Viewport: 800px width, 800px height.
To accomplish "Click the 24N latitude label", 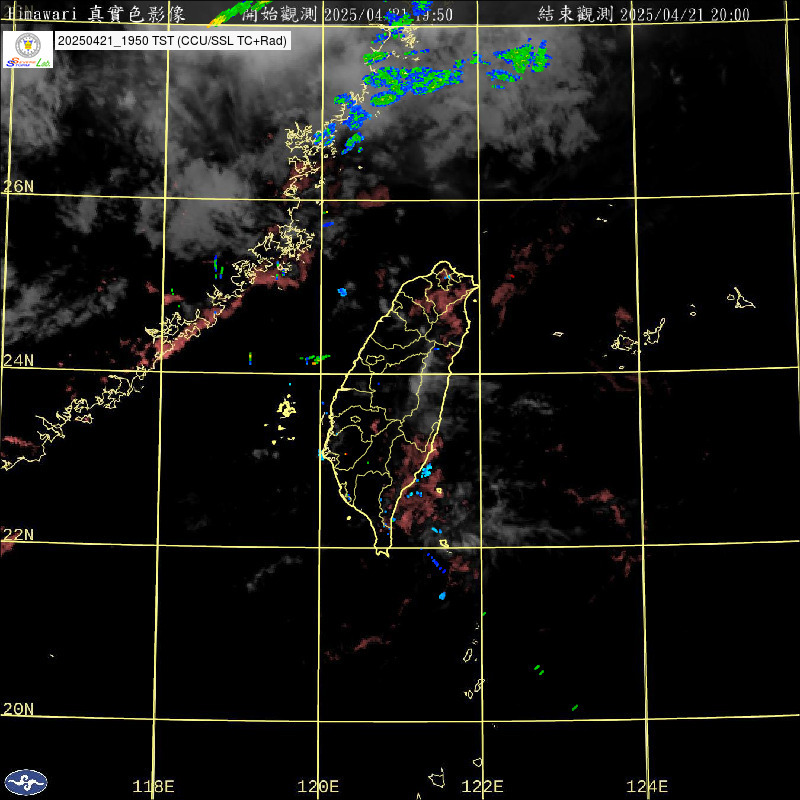I will [18, 361].
